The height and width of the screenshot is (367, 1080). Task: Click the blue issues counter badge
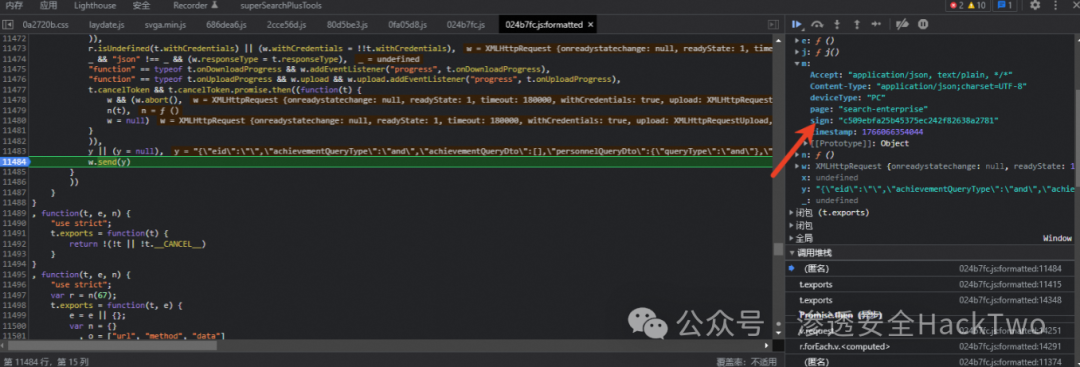tap(1004, 6)
